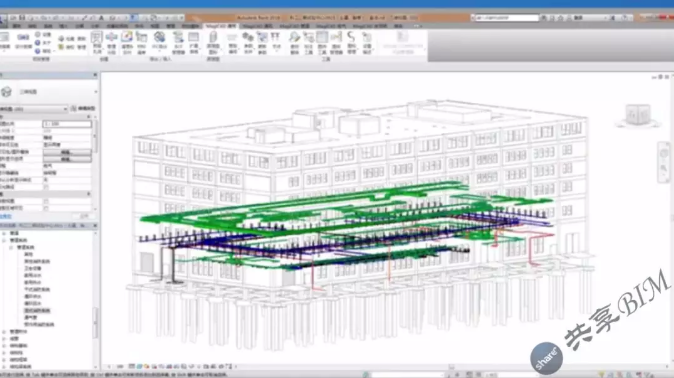Toggle the Crop Region Visible checkbox

46,208
